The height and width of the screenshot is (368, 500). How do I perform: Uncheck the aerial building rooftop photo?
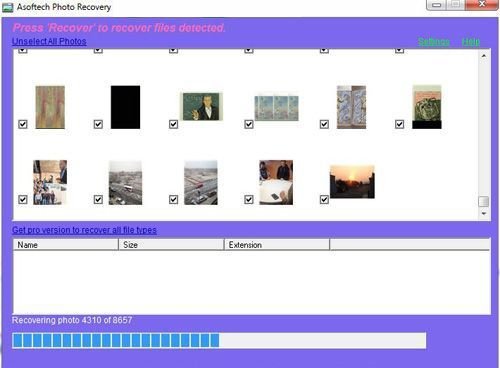tap(173, 200)
